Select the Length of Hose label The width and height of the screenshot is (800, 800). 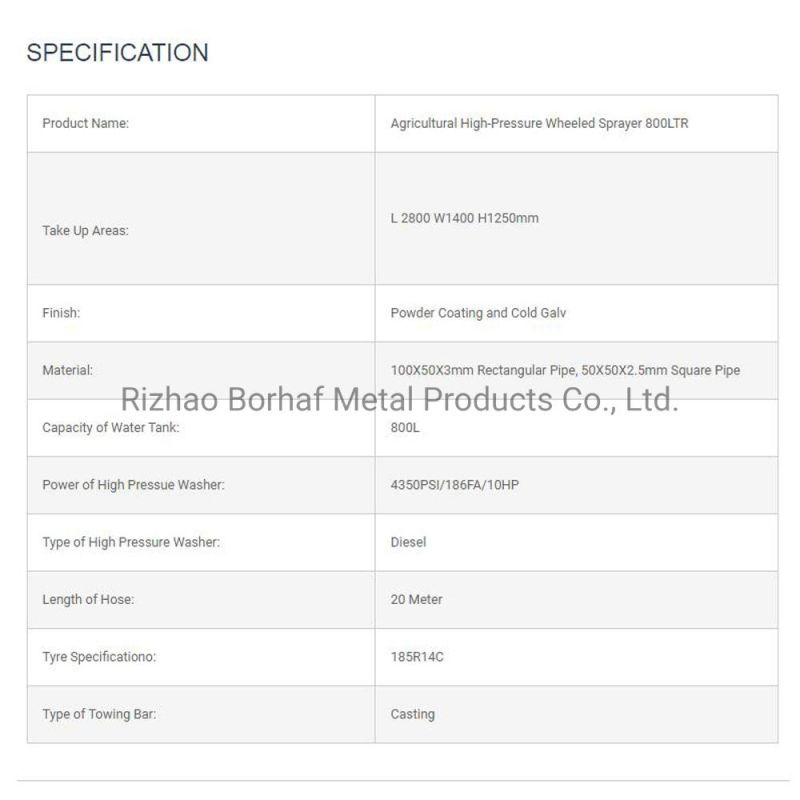88,599
